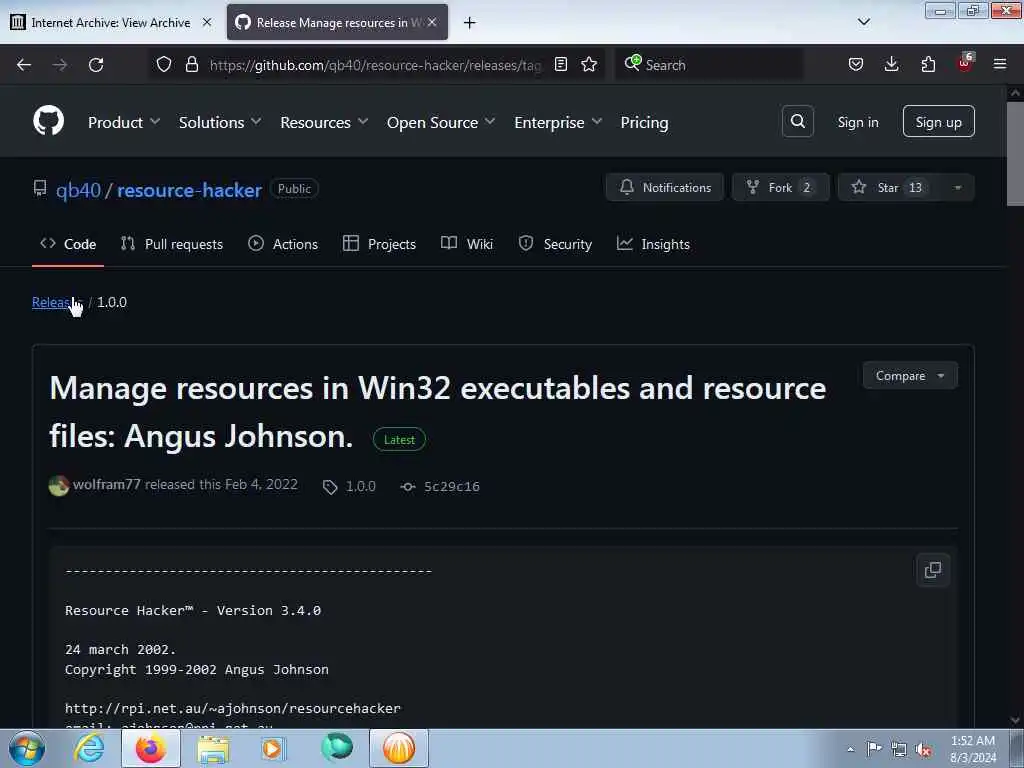Open Action Center flag tray icon
The height and width of the screenshot is (768, 1024).
click(x=874, y=749)
